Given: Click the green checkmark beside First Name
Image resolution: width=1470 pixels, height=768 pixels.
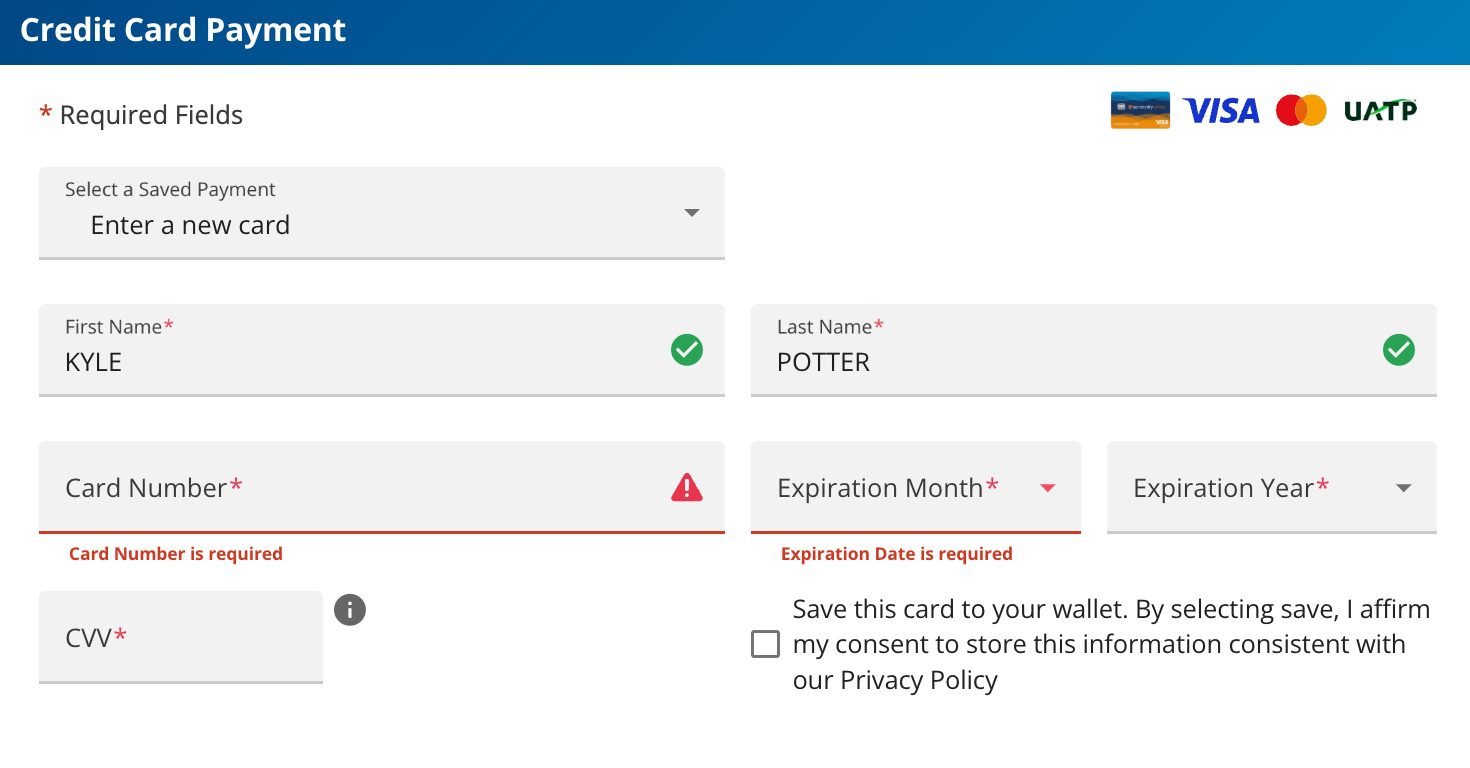Looking at the screenshot, I should click(x=686, y=350).
